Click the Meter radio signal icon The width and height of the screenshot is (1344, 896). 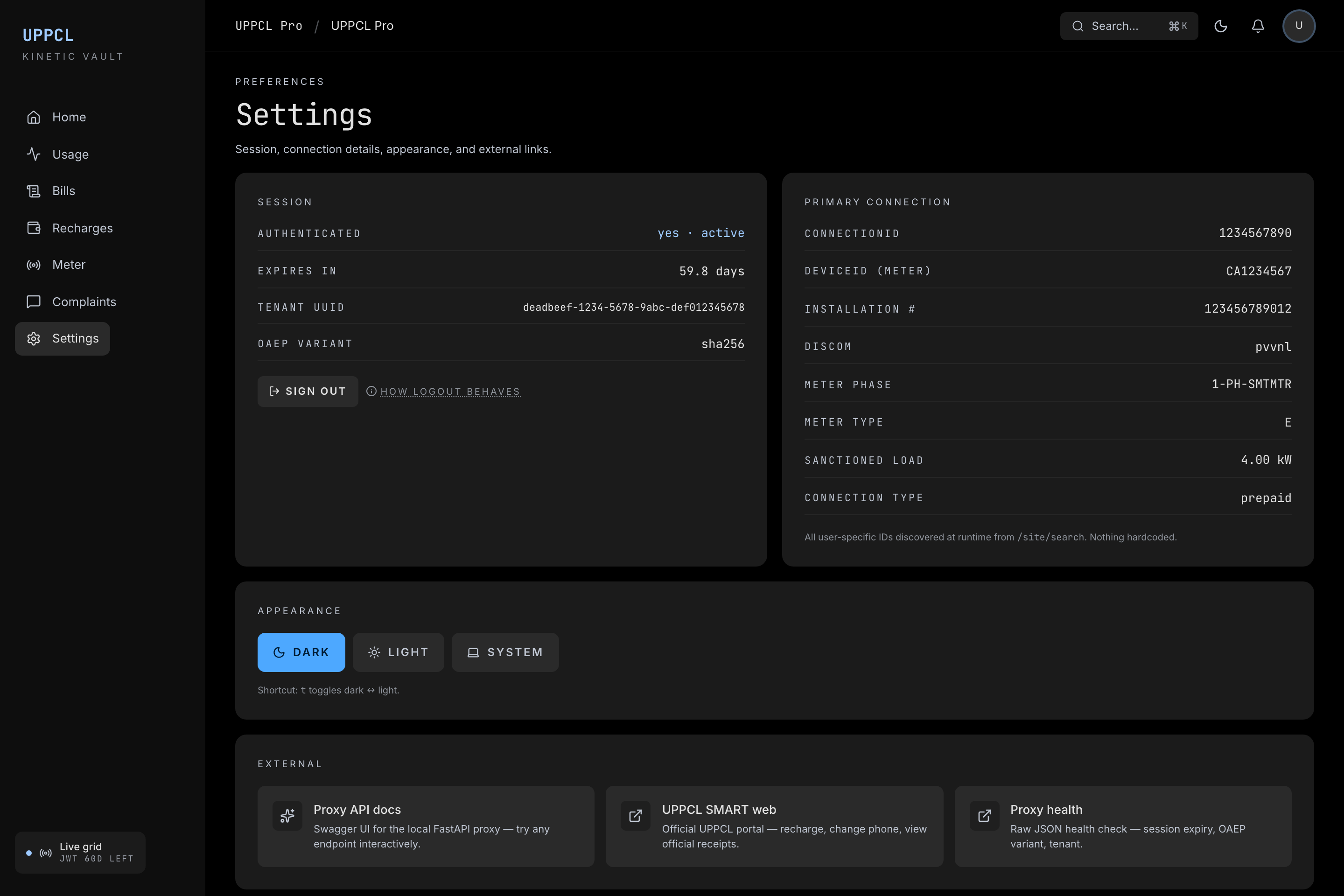[34, 265]
